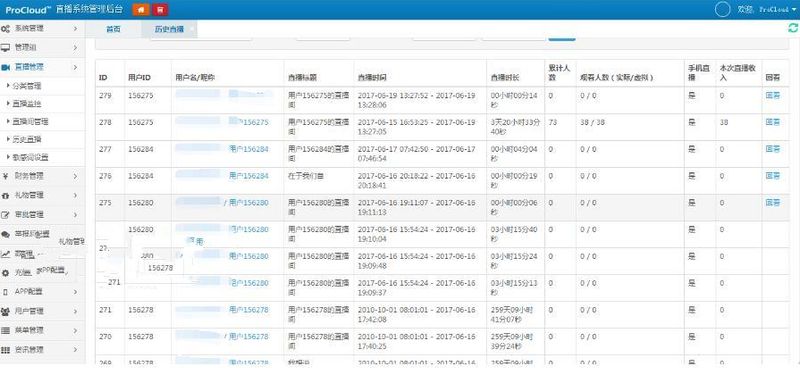
Task: Expand the 菜单管理 menu chevron
Action: pyautogui.click(x=76, y=330)
